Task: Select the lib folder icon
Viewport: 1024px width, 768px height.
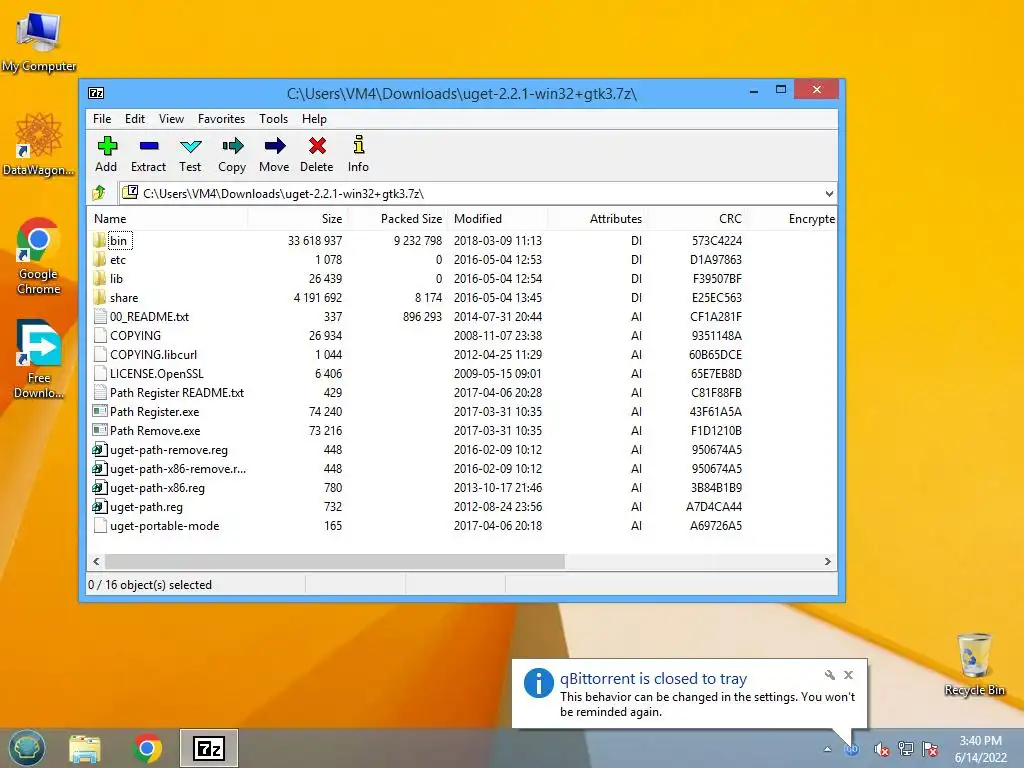Action: [99, 278]
